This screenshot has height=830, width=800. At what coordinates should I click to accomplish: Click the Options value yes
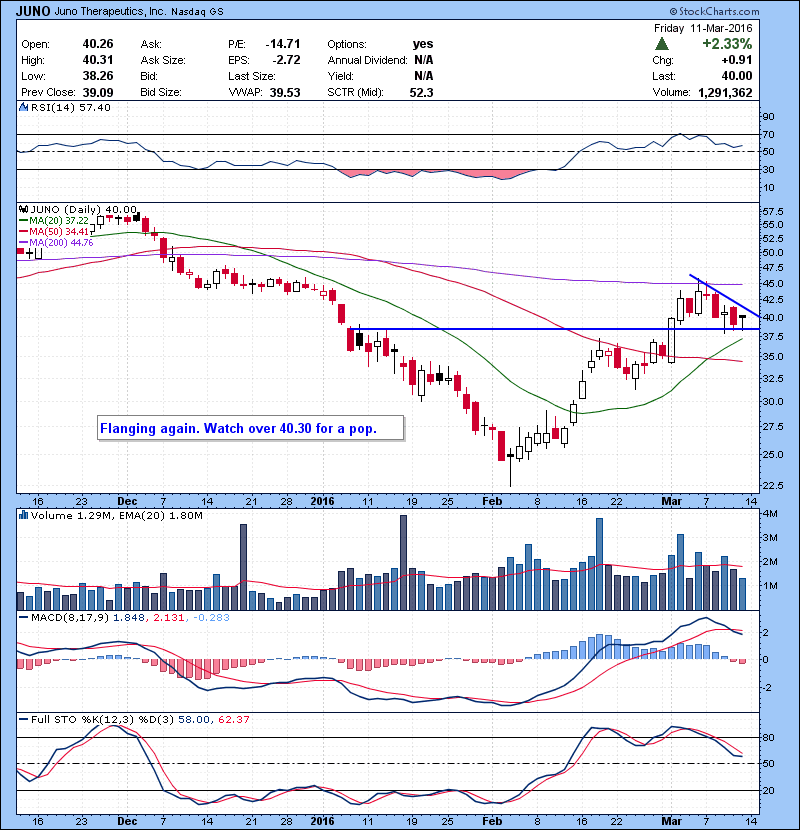point(423,44)
